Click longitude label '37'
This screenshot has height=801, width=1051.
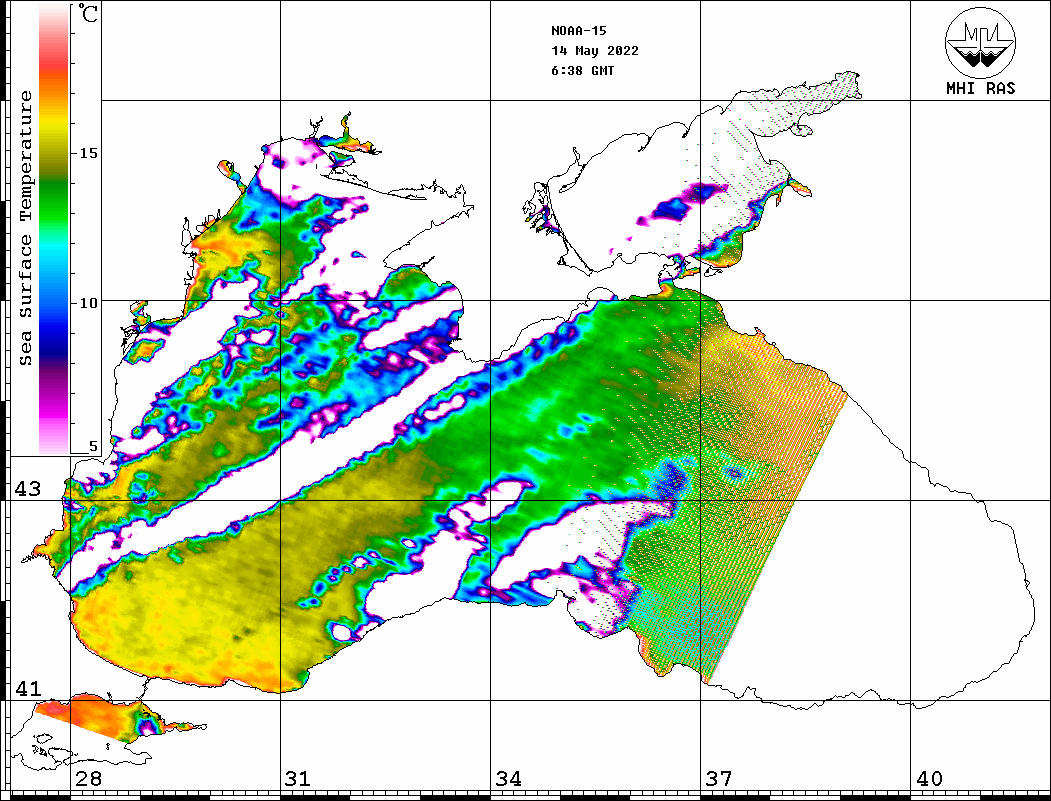pyautogui.click(x=719, y=779)
